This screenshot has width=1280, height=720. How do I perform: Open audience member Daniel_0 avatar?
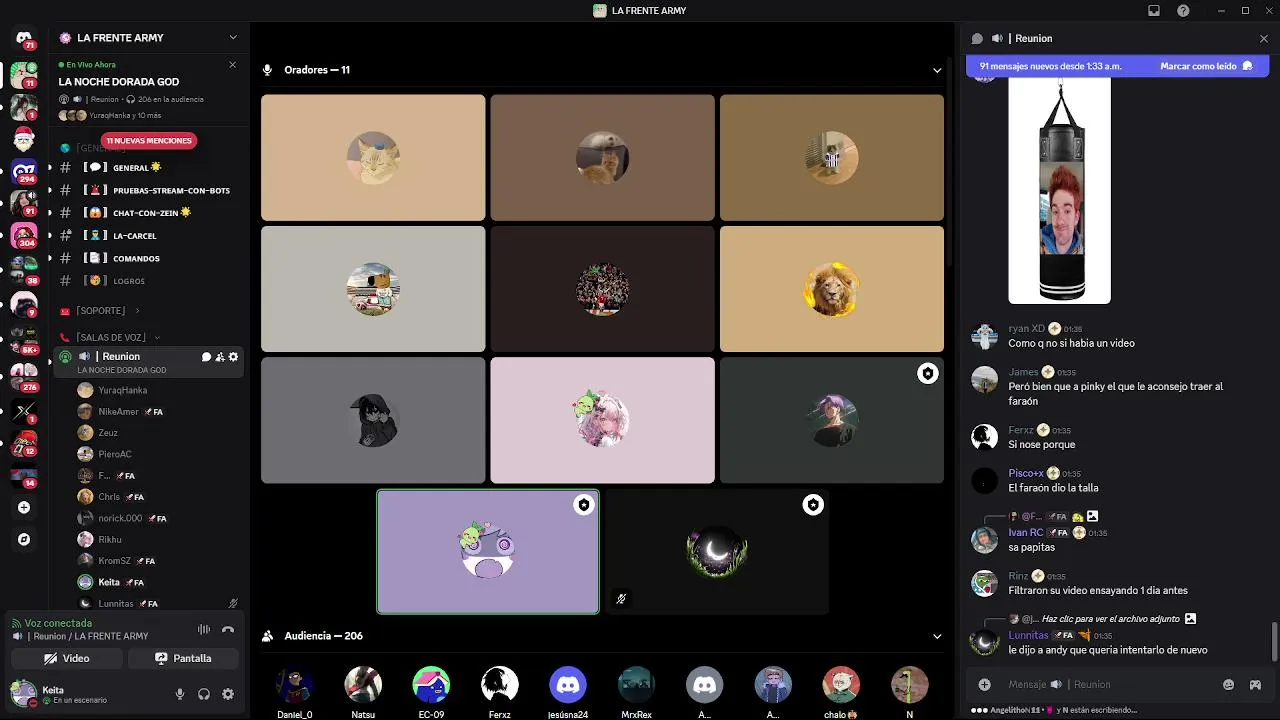coord(295,685)
